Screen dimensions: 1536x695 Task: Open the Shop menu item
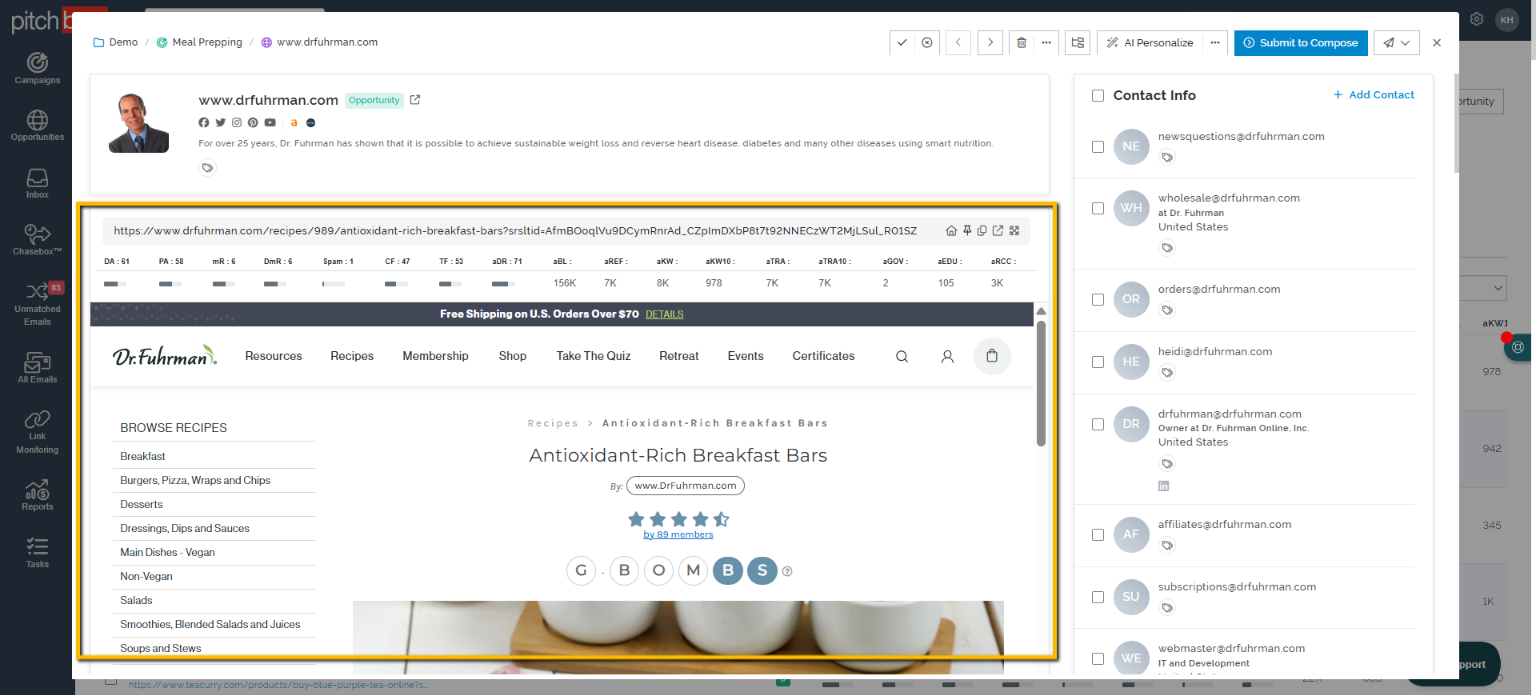coord(512,356)
